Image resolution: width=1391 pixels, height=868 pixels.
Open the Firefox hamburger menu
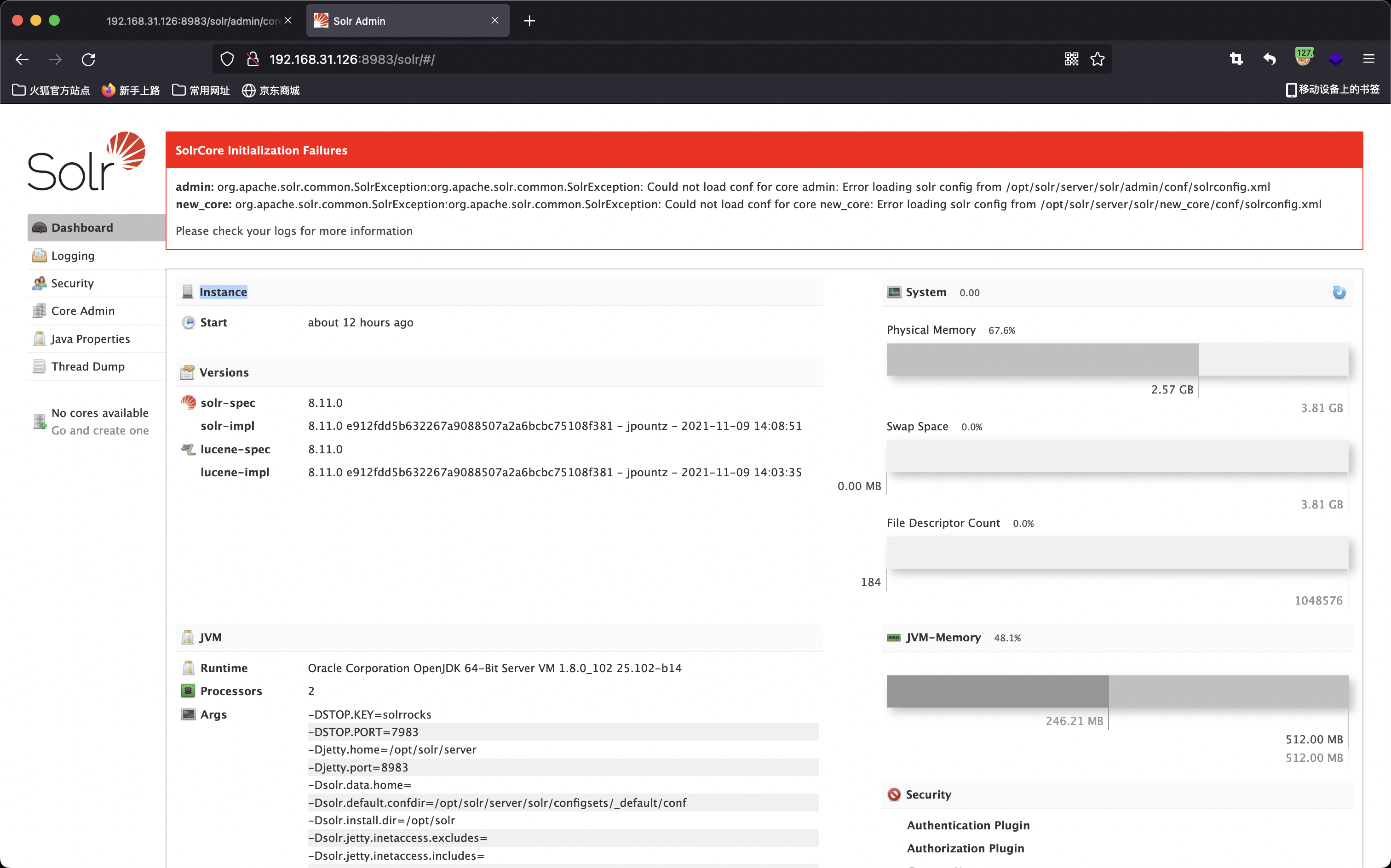pos(1368,59)
